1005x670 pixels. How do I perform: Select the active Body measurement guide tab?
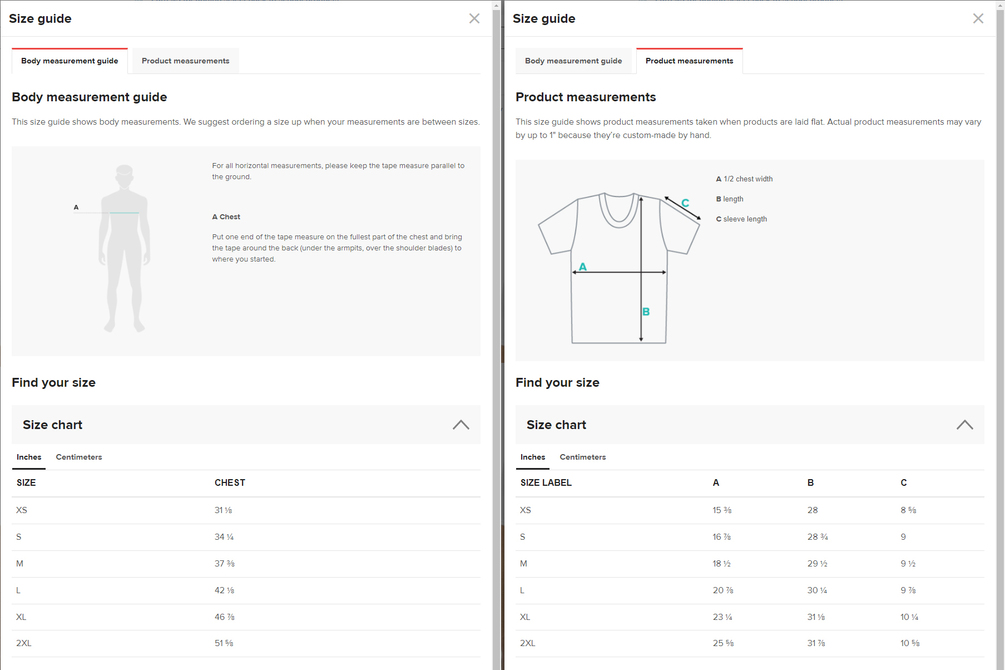click(70, 61)
